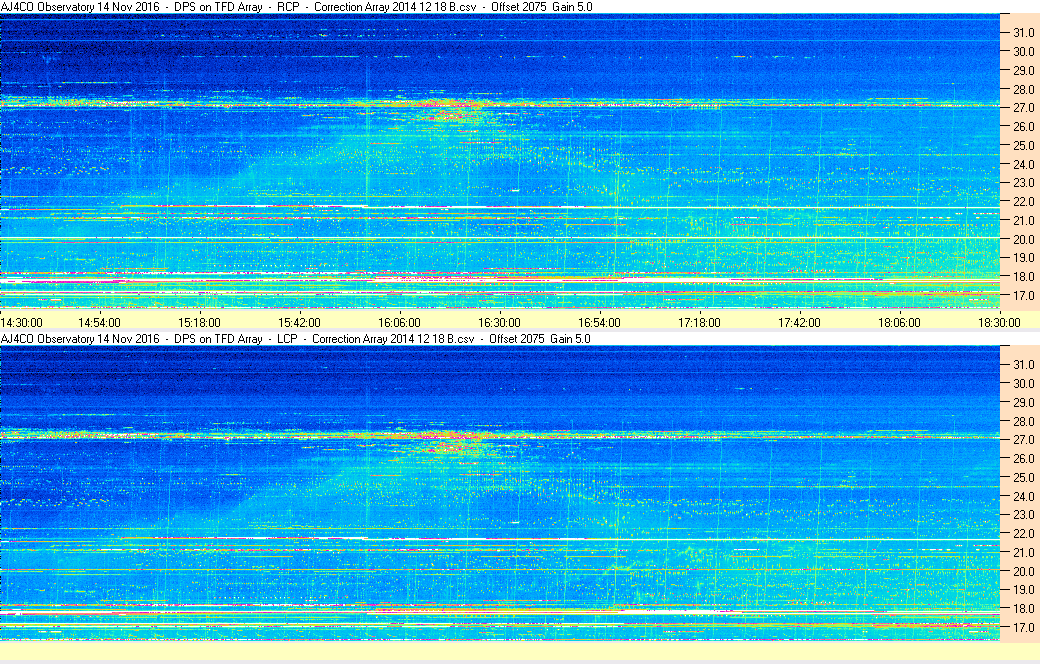Click inside the RCP spectrogram plot
Viewport: 1040px width, 664px height.
[499, 161]
